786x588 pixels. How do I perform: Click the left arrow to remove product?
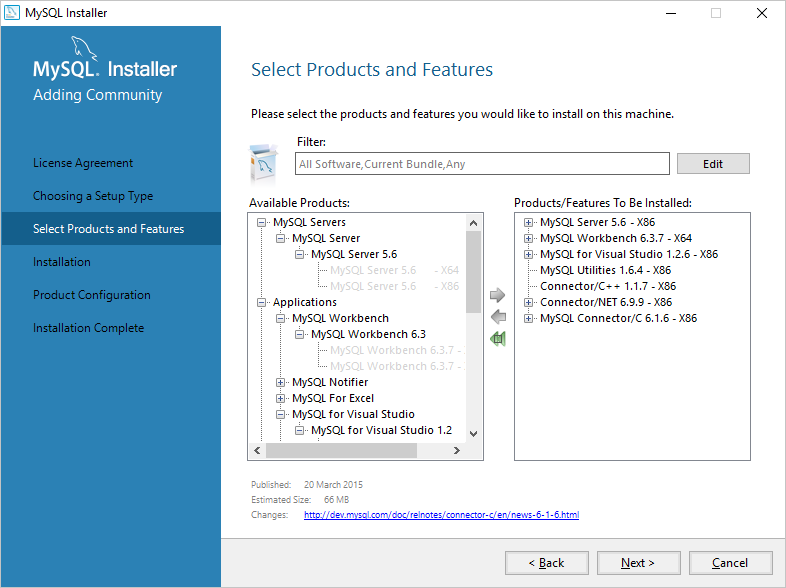pyautogui.click(x=498, y=317)
